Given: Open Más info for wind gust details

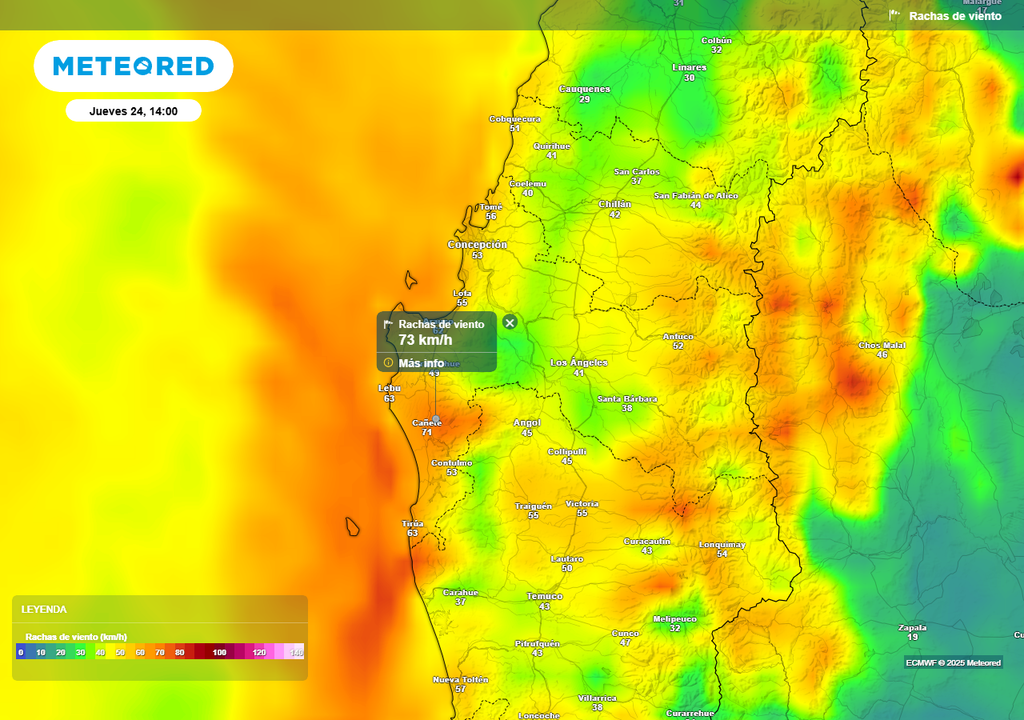Looking at the screenshot, I should [x=420, y=362].
